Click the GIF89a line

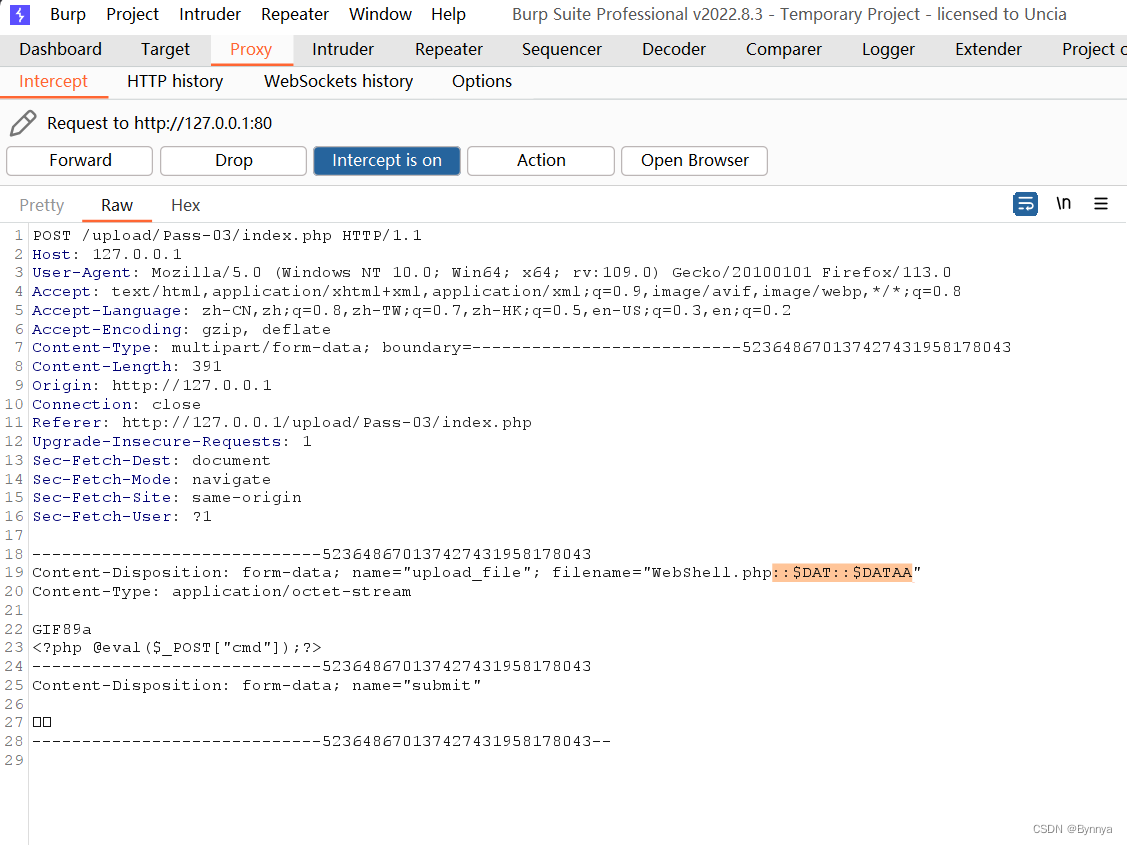pyautogui.click(x=62, y=629)
